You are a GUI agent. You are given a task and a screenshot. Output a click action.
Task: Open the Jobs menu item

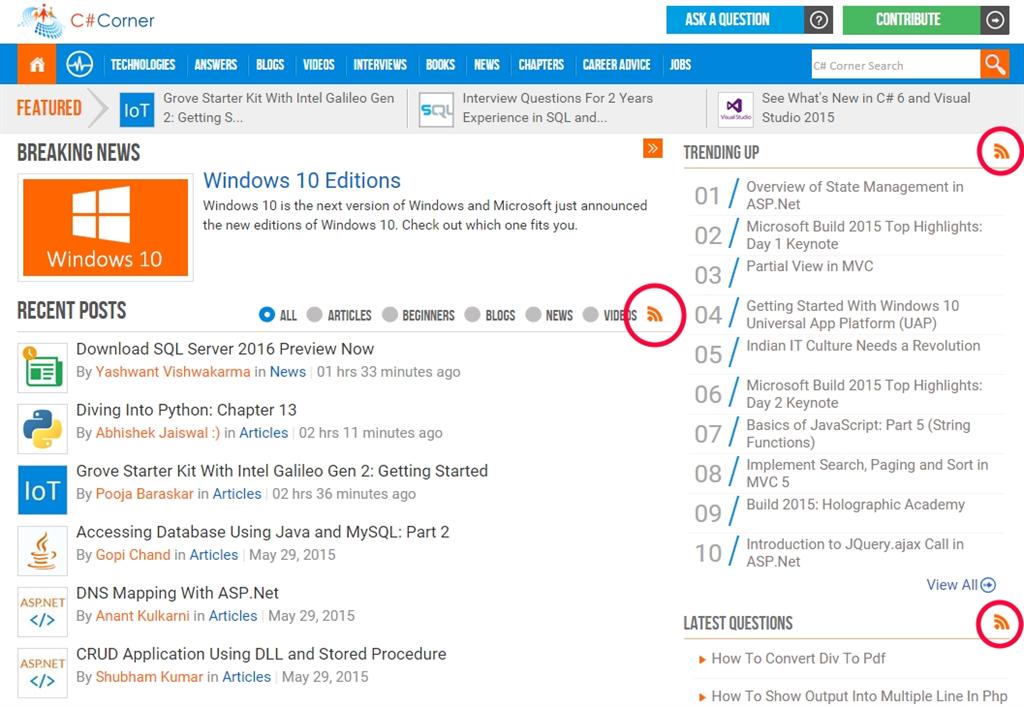tap(680, 65)
